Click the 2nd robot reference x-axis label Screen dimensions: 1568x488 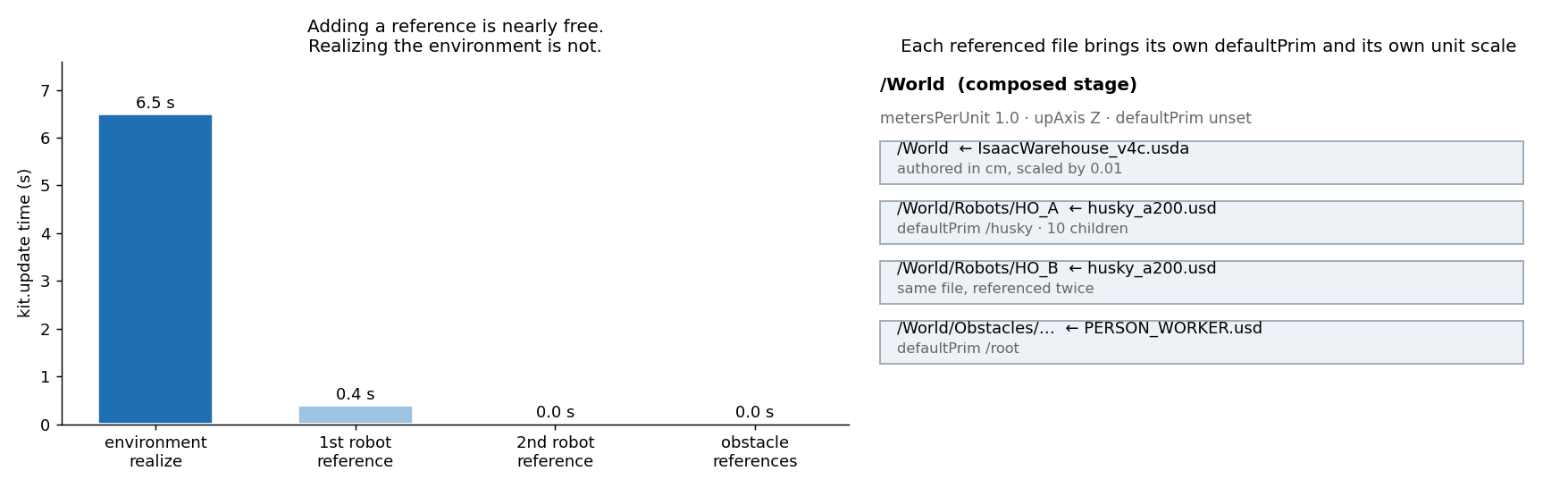[555, 452]
